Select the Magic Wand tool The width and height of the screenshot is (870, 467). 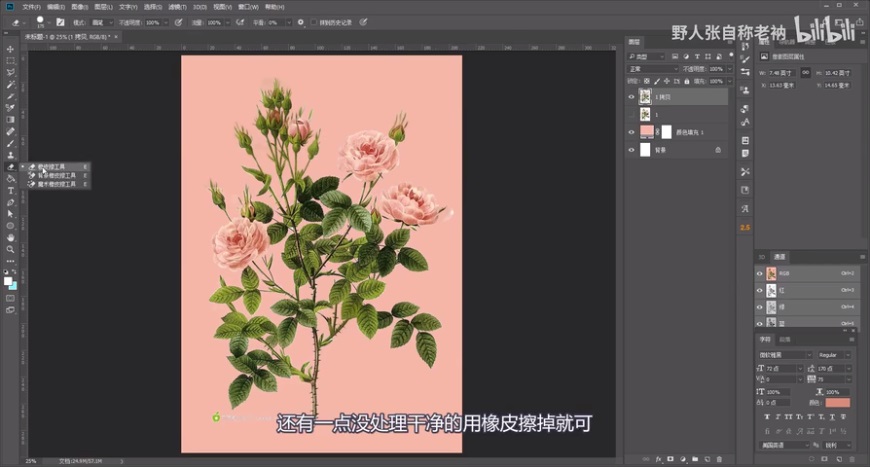pos(10,84)
